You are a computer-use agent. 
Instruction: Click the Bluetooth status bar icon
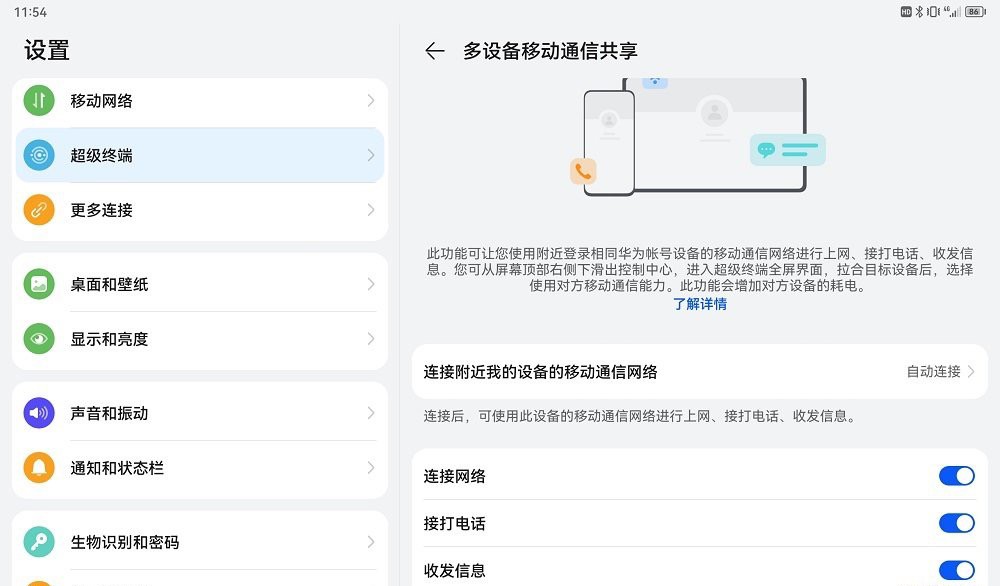tap(919, 11)
